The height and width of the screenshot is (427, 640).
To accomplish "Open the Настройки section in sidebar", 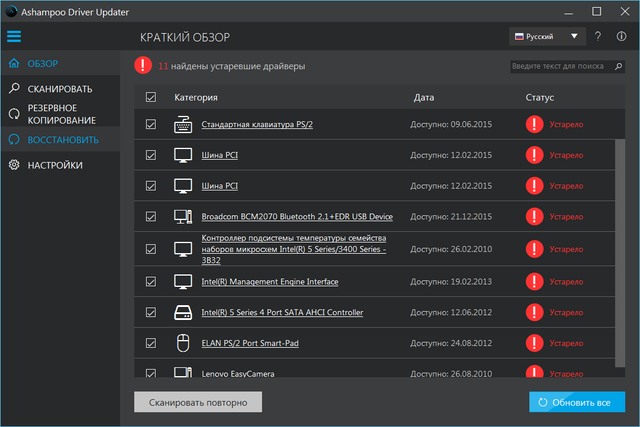I will coord(55,165).
